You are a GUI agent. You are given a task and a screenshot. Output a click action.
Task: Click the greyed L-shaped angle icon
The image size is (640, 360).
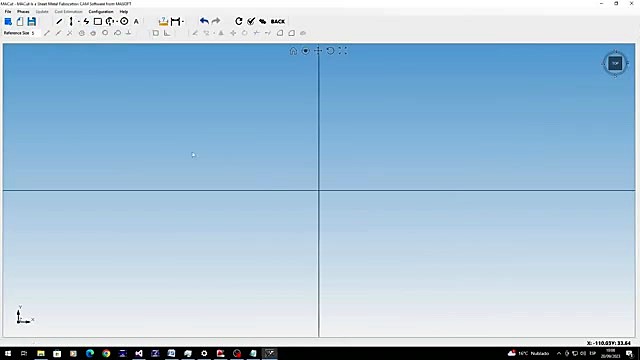(167, 33)
